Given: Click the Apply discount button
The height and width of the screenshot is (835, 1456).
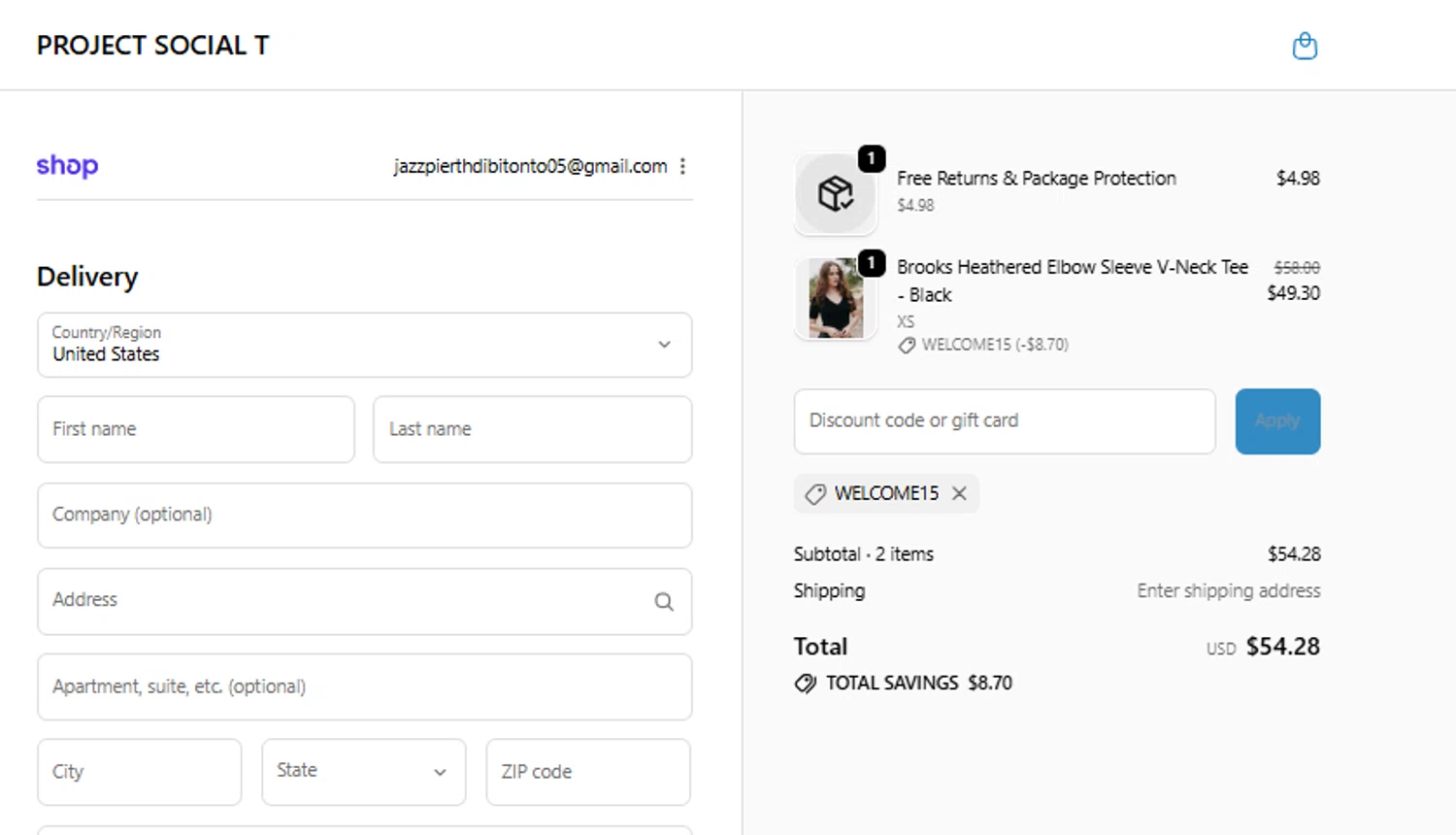Looking at the screenshot, I should pyautogui.click(x=1277, y=421).
